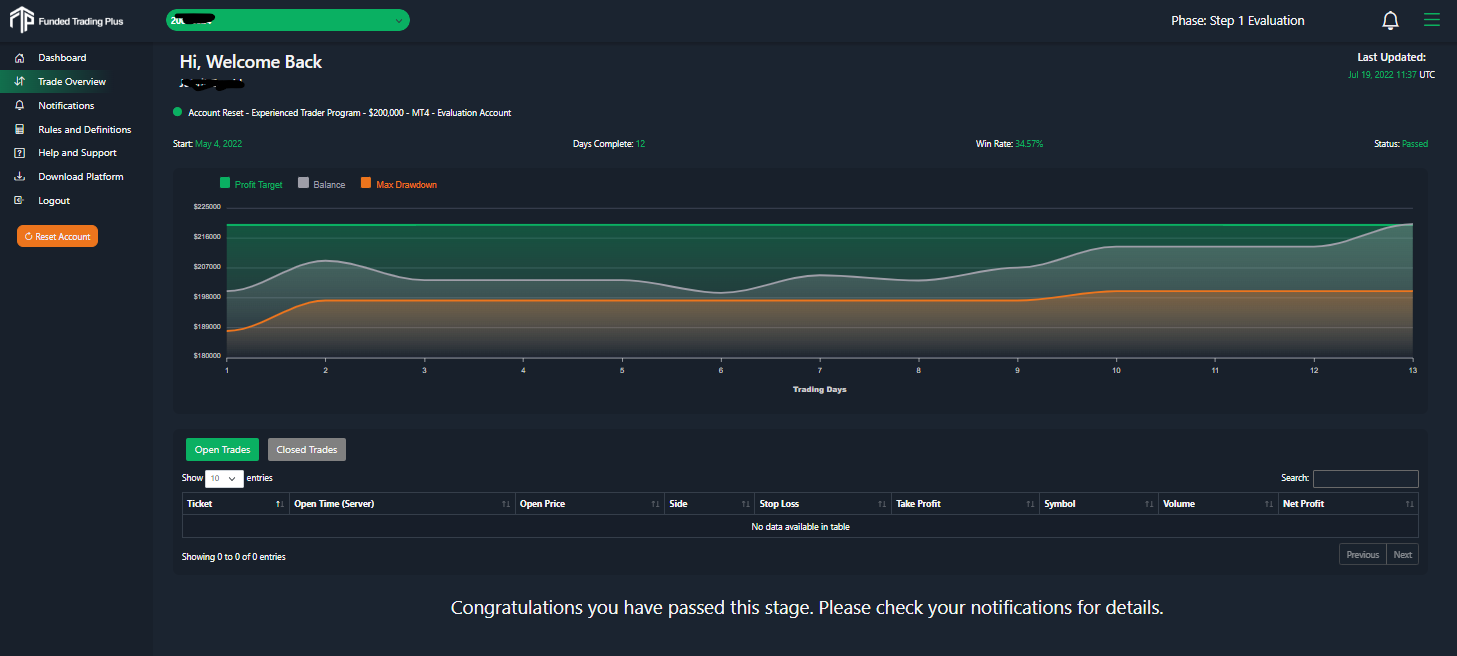Open the notifications bell icon
Screen dimensions: 1457x656
(1390, 20)
